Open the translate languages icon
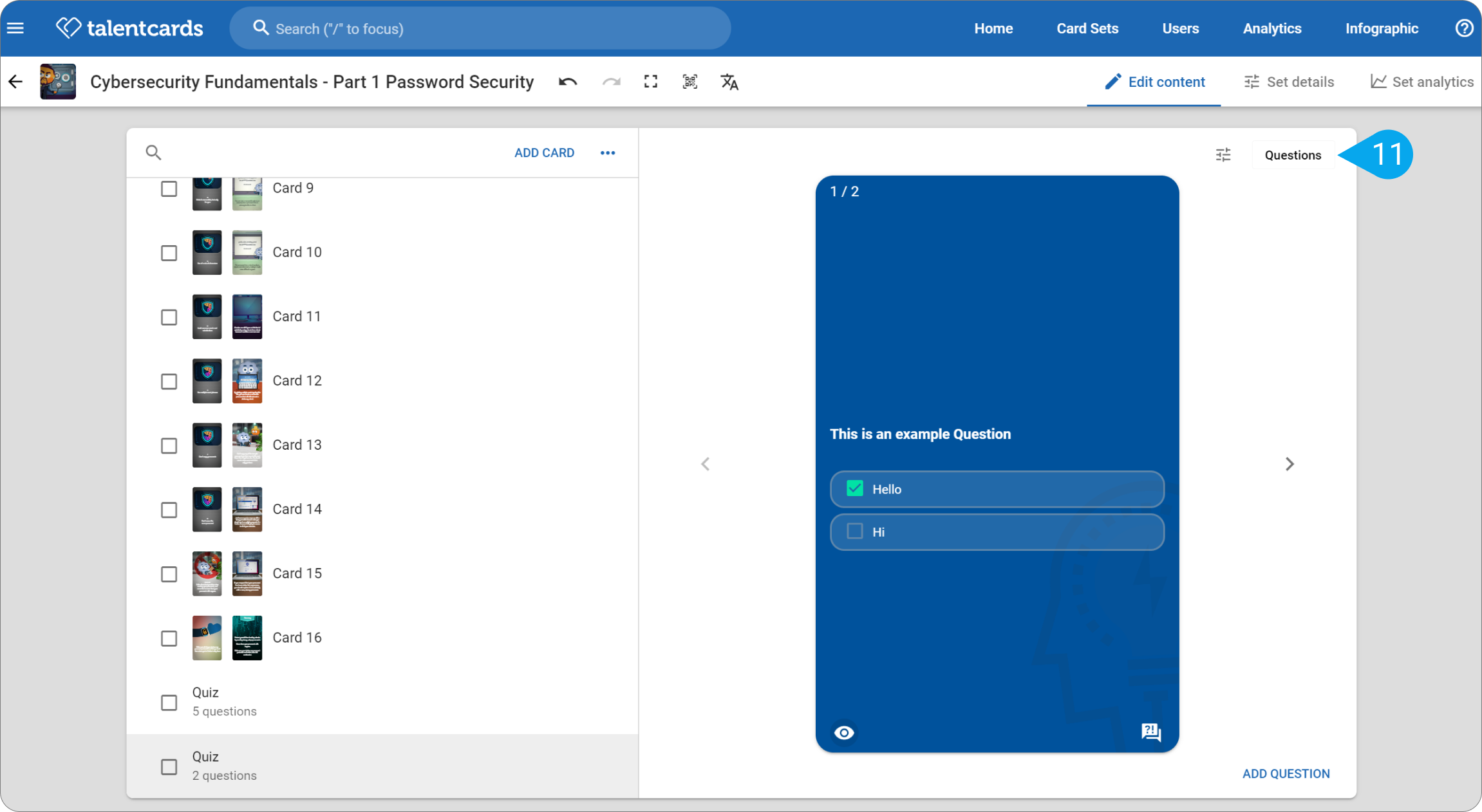1482x812 pixels. pyautogui.click(x=729, y=82)
